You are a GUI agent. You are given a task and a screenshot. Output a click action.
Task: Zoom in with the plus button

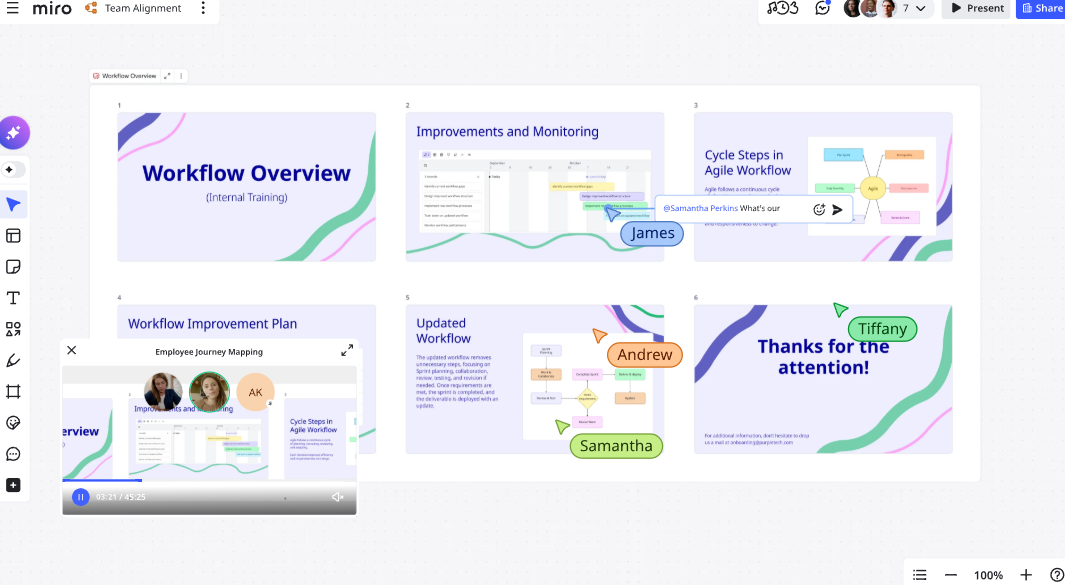click(1026, 575)
